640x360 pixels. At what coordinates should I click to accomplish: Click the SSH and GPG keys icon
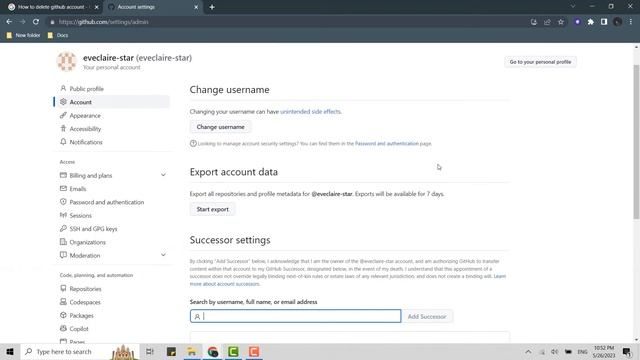coord(63,229)
